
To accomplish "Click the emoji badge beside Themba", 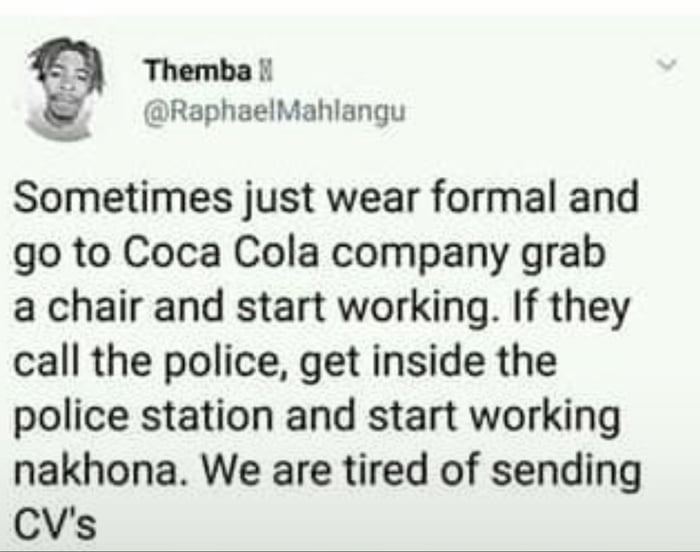I will (266, 72).
